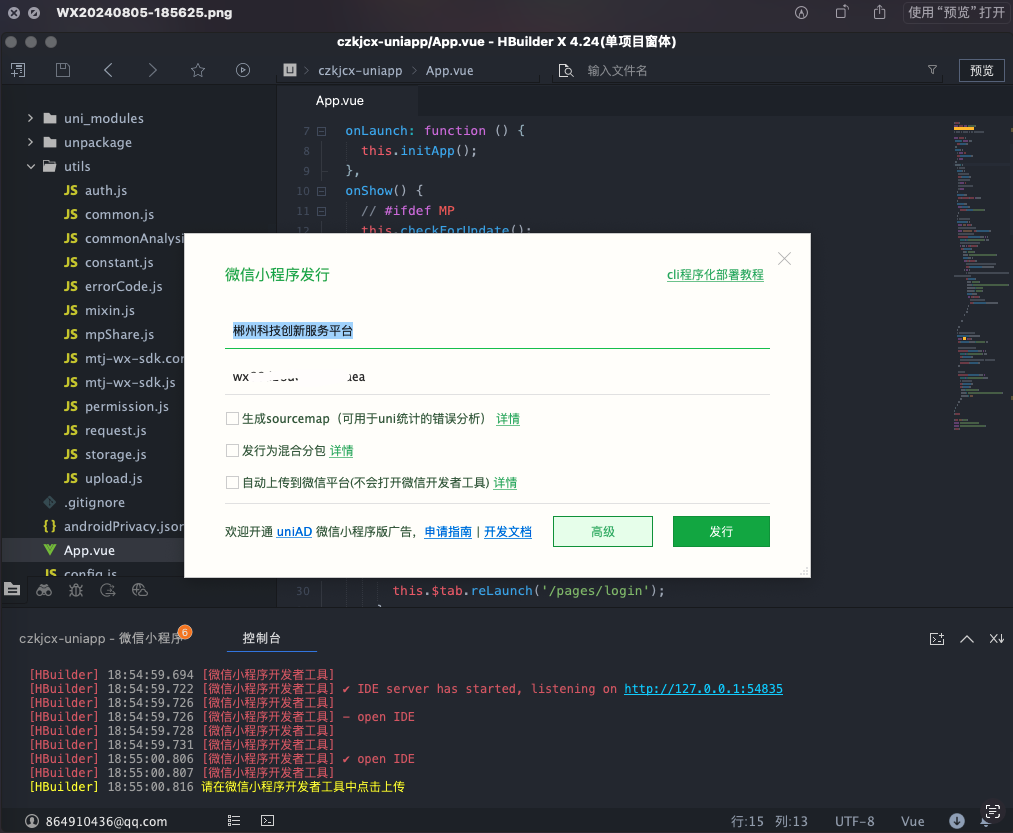Open the Vue language mode selector
This screenshot has width=1013, height=833.
[912, 821]
